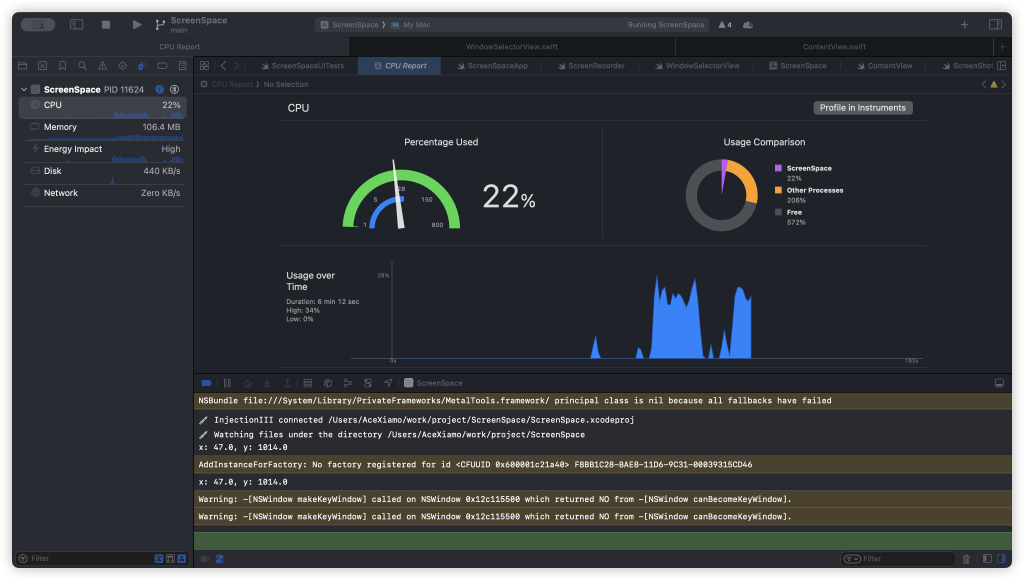
Task: Click the Run play button
Action: coord(137,24)
